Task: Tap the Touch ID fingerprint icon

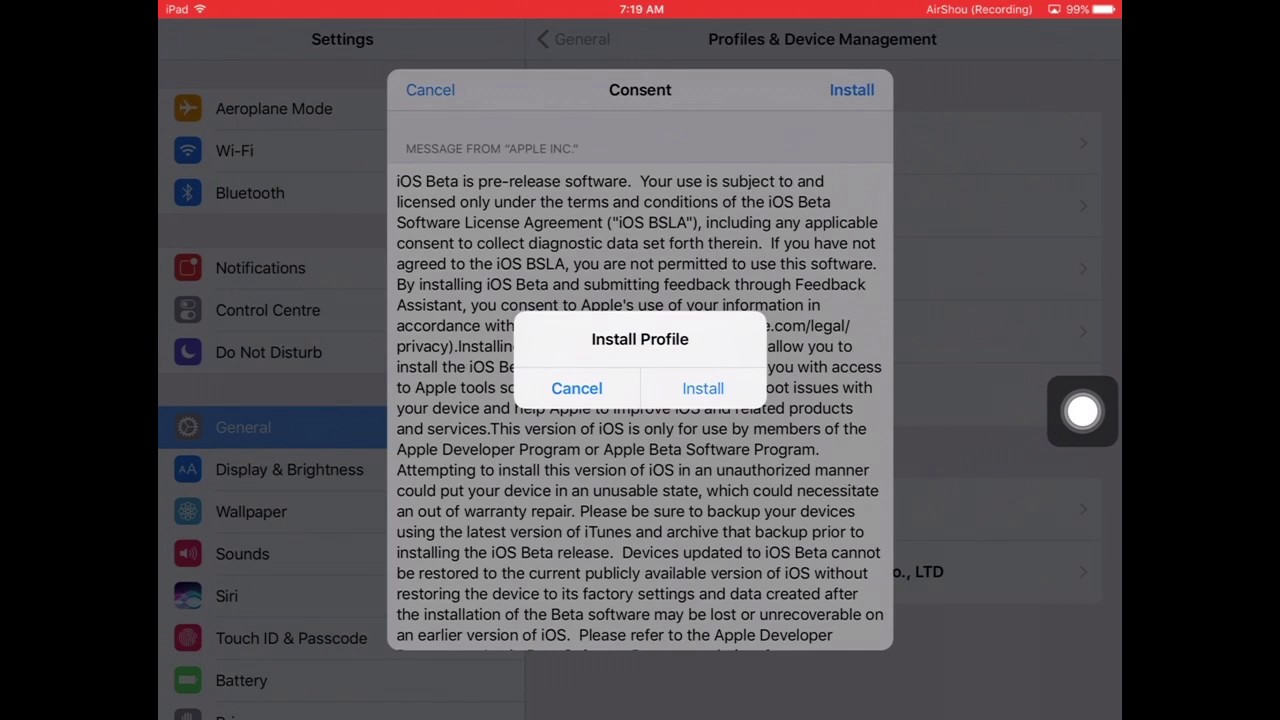Action: point(188,637)
